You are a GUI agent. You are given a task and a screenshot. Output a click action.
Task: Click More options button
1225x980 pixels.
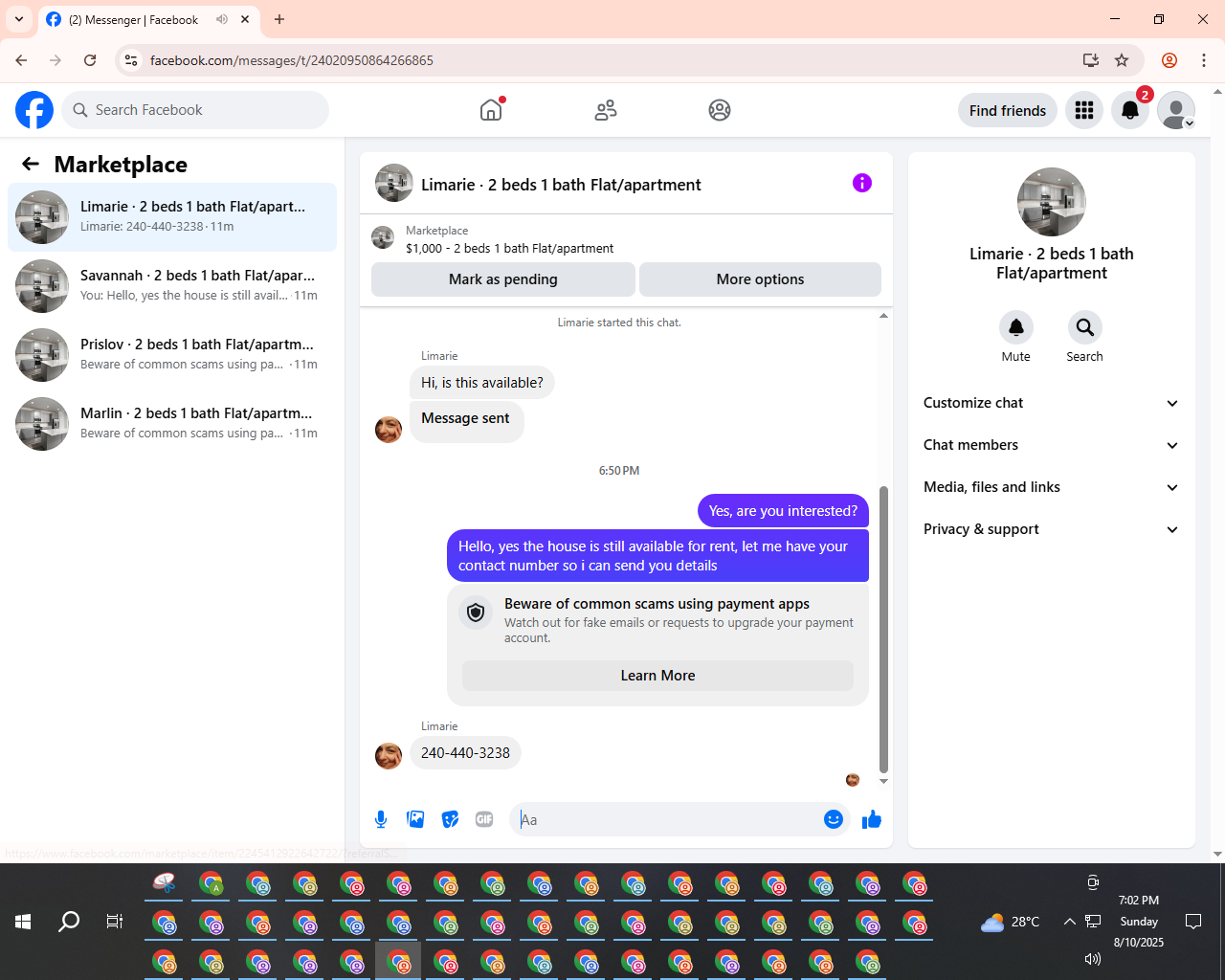click(x=760, y=279)
